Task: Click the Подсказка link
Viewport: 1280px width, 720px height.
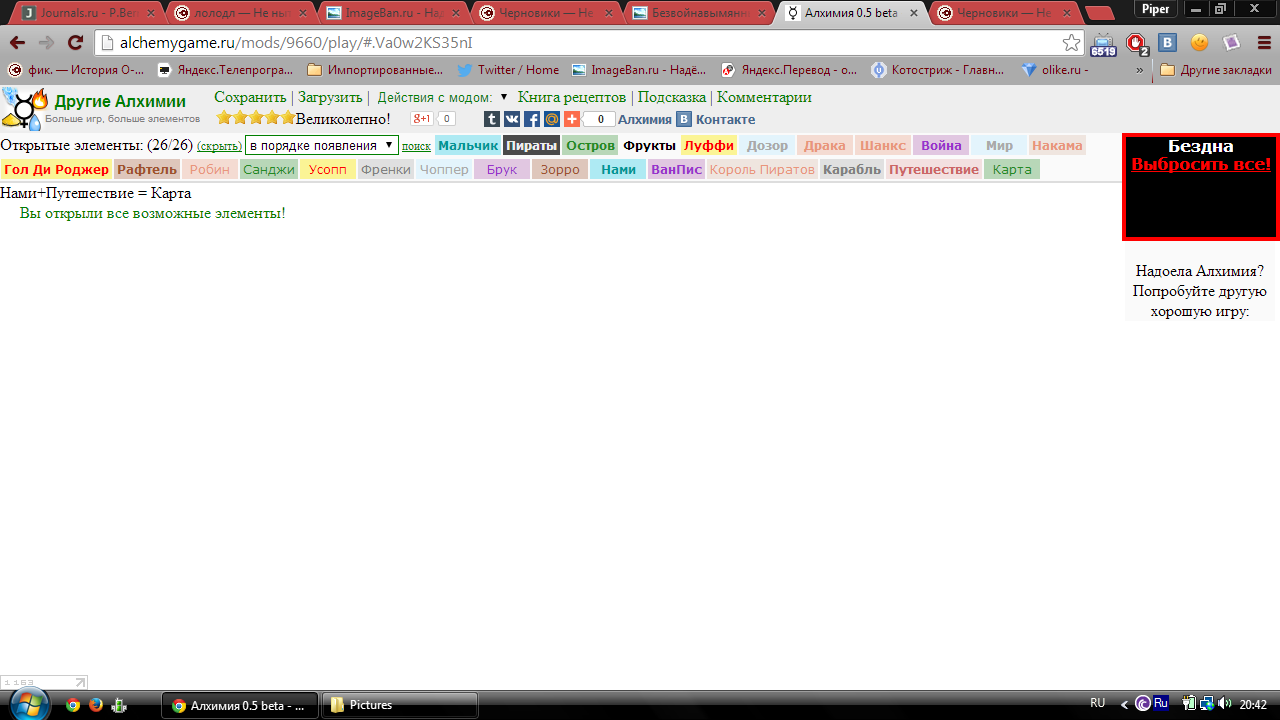Action: tap(672, 97)
